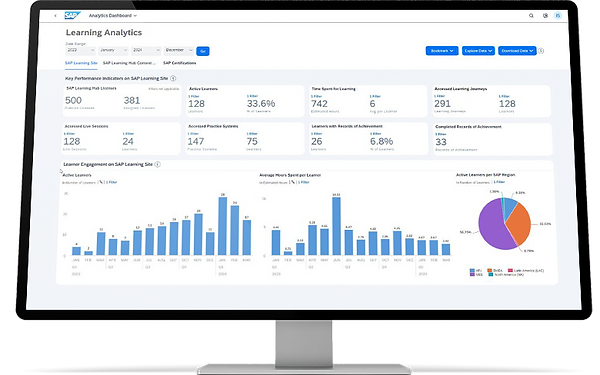Open the December end month dropdown
Viewport: 600px width, 375px height.
tap(179, 50)
